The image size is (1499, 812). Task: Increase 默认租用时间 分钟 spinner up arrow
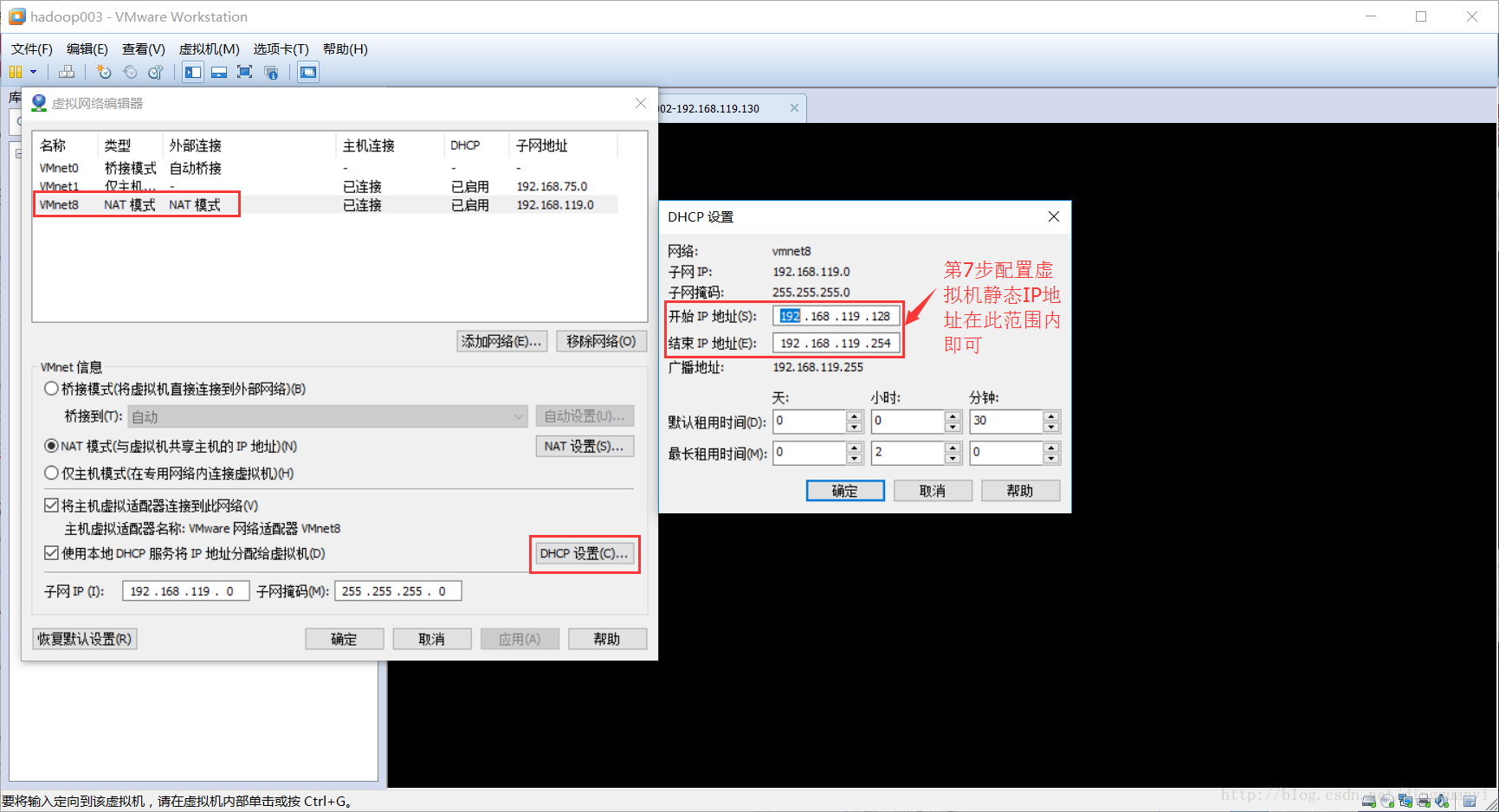(1051, 416)
